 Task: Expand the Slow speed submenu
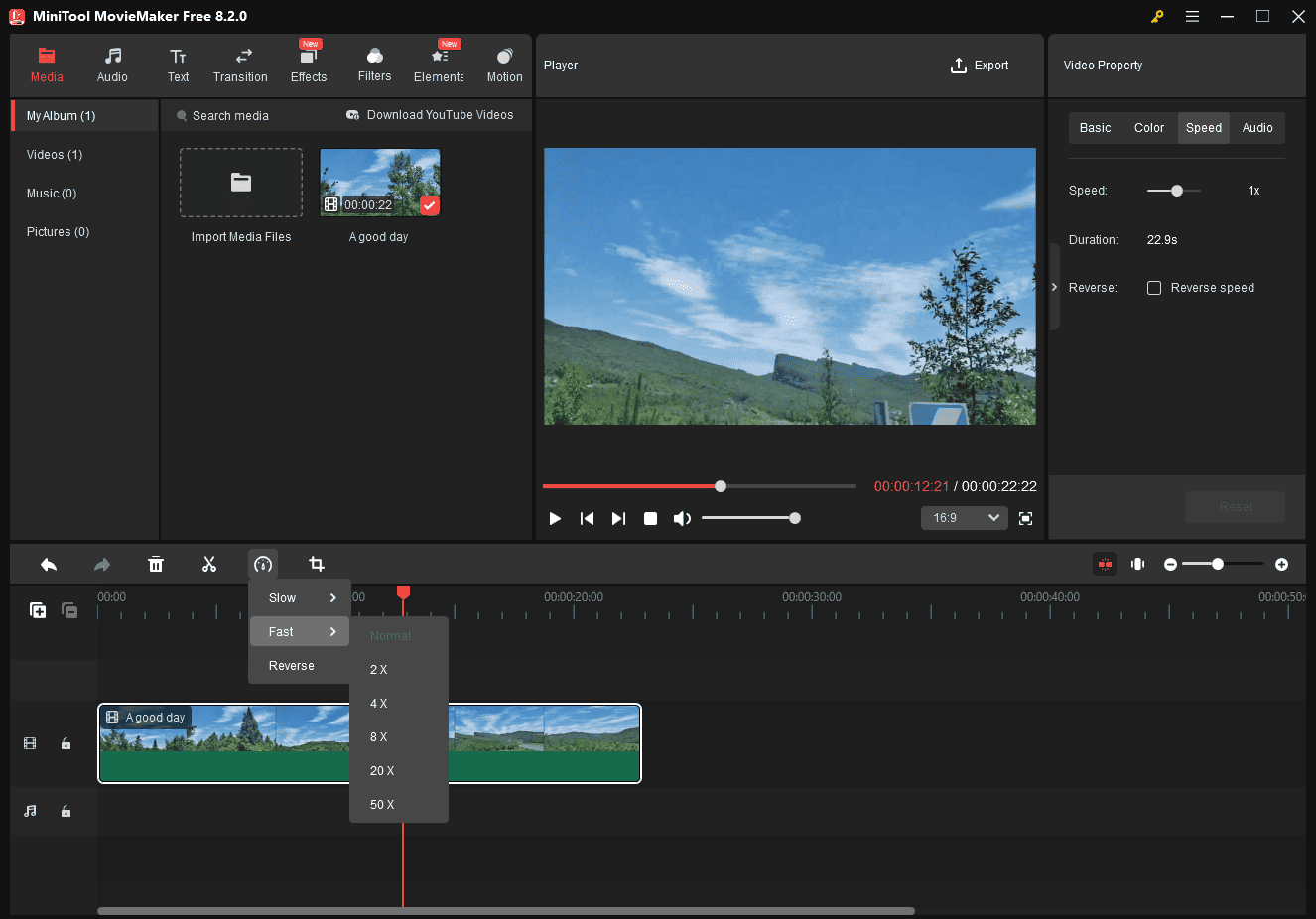300,598
